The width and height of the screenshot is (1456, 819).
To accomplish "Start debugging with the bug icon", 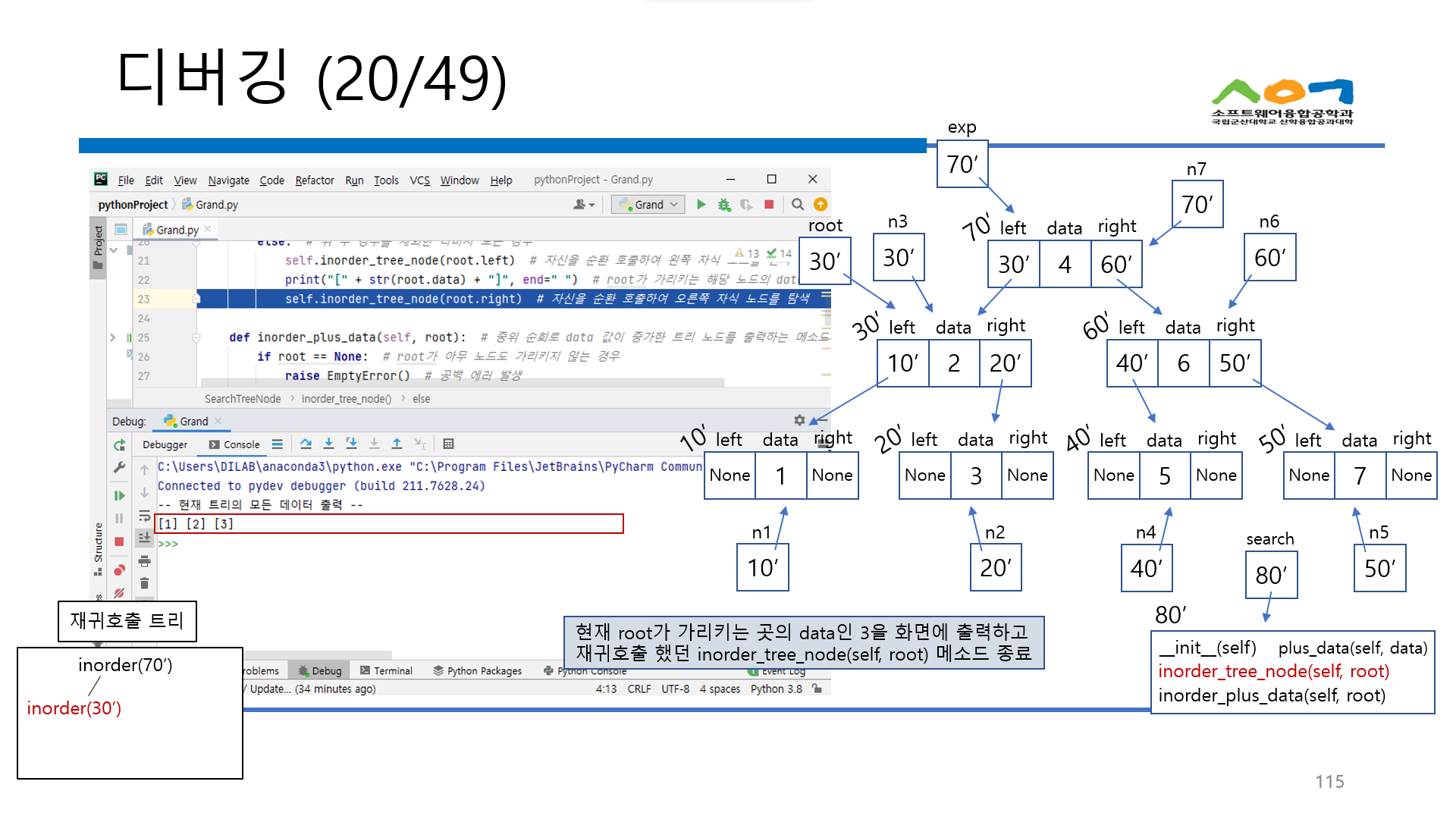I will coord(724,205).
